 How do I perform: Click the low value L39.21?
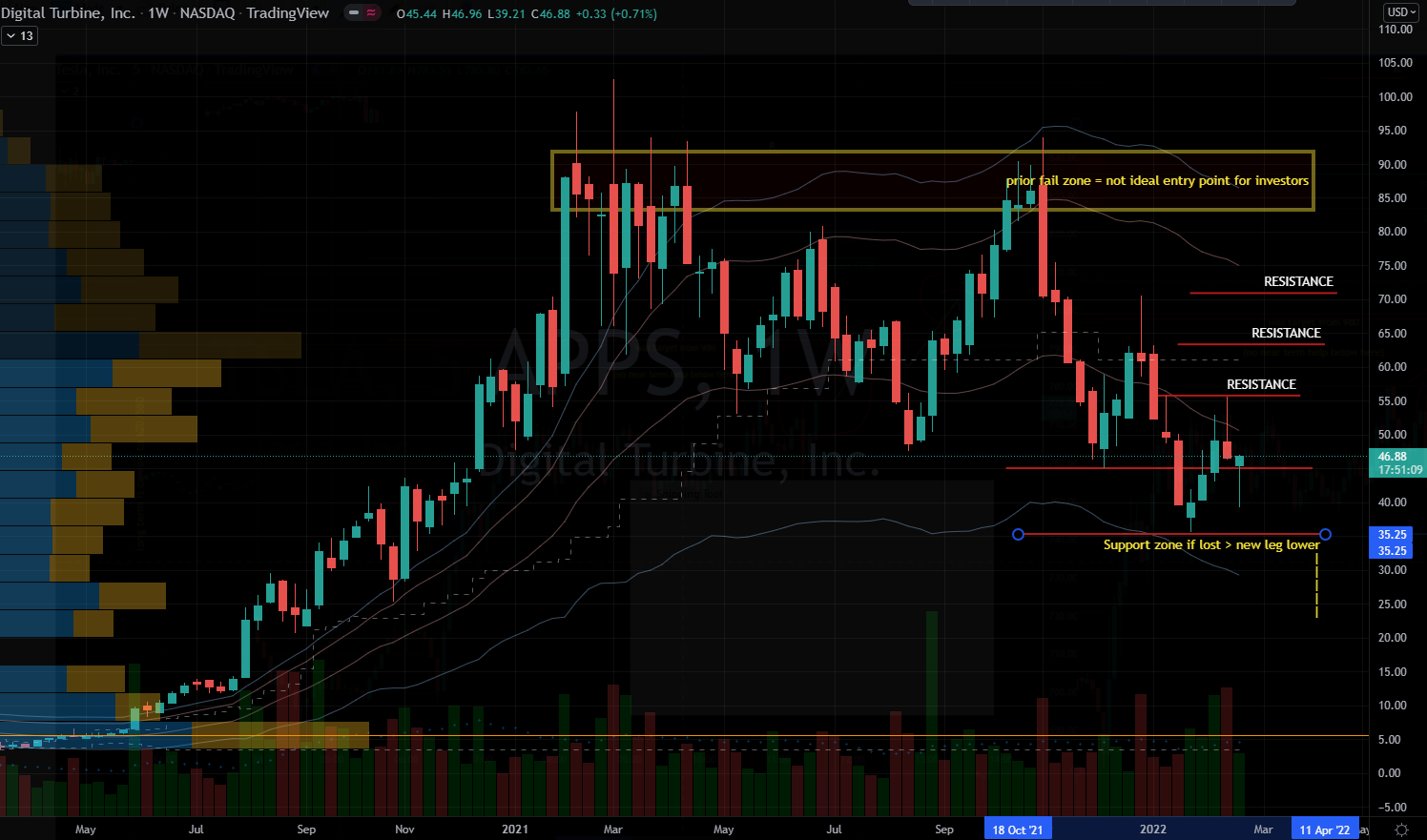coord(507,13)
